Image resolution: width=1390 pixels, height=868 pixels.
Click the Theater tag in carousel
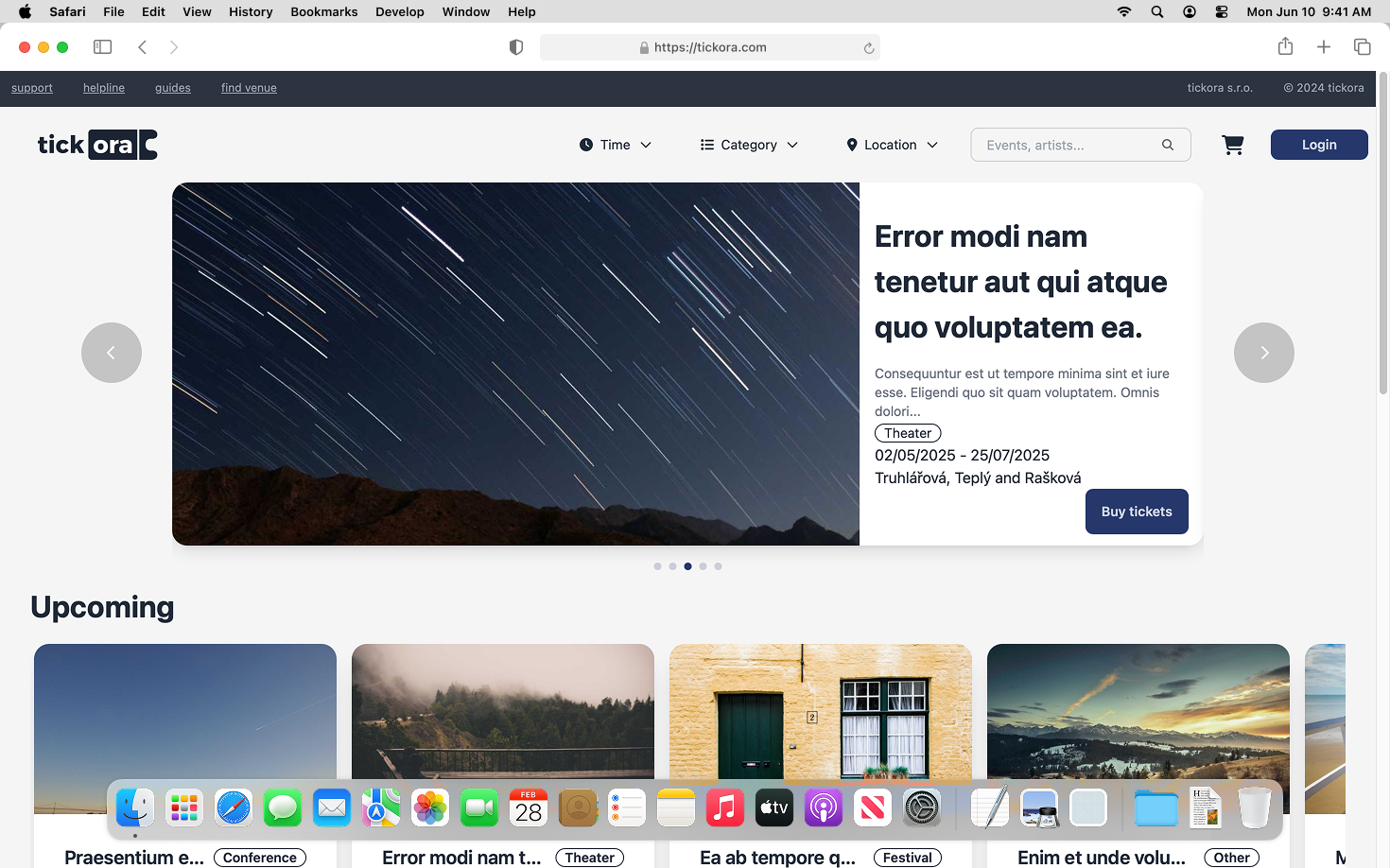coord(908,433)
